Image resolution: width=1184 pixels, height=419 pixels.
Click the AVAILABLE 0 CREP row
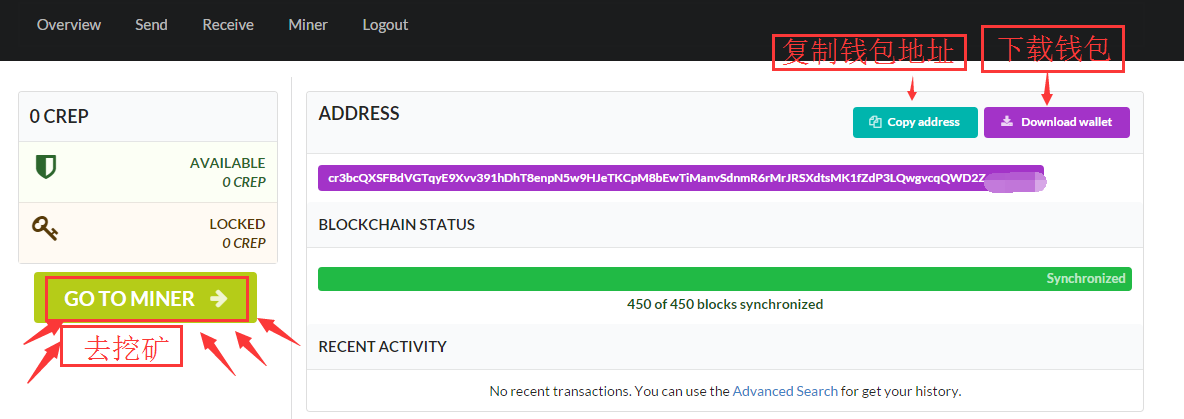(x=148, y=172)
